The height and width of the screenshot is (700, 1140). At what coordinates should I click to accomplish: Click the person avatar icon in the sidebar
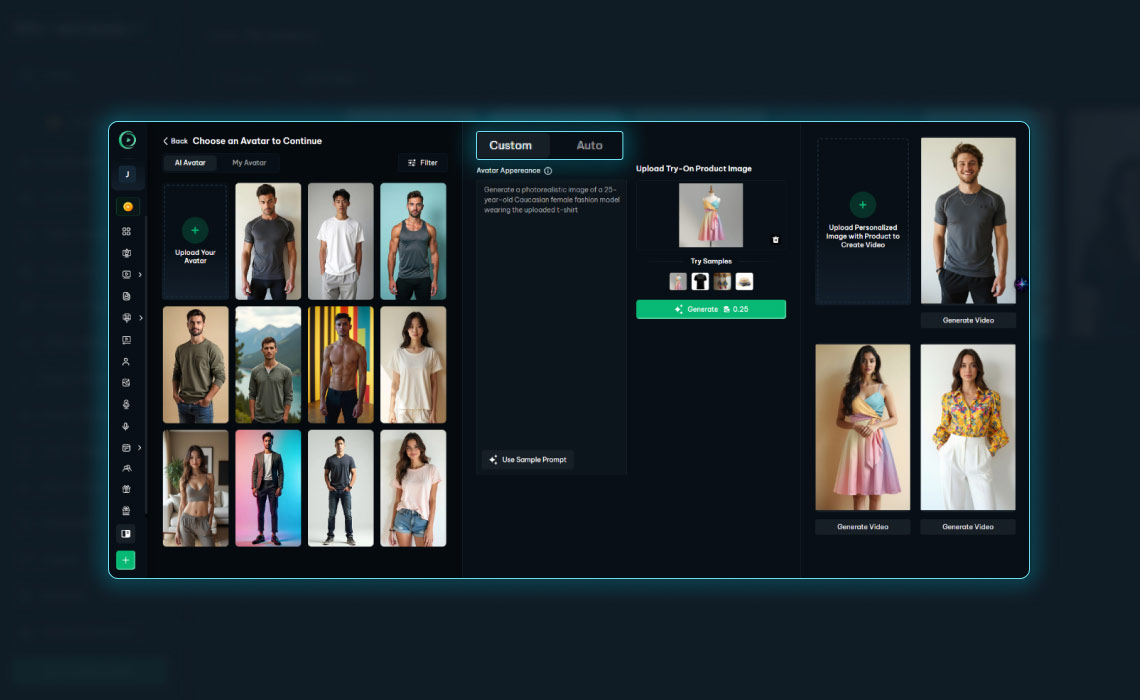pyautogui.click(x=125, y=361)
